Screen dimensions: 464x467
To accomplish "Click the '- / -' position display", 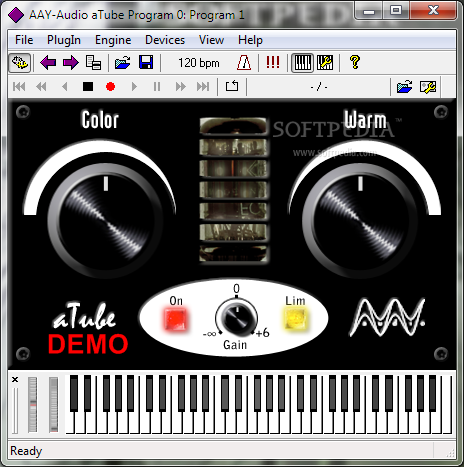I will [x=319, y=87].
